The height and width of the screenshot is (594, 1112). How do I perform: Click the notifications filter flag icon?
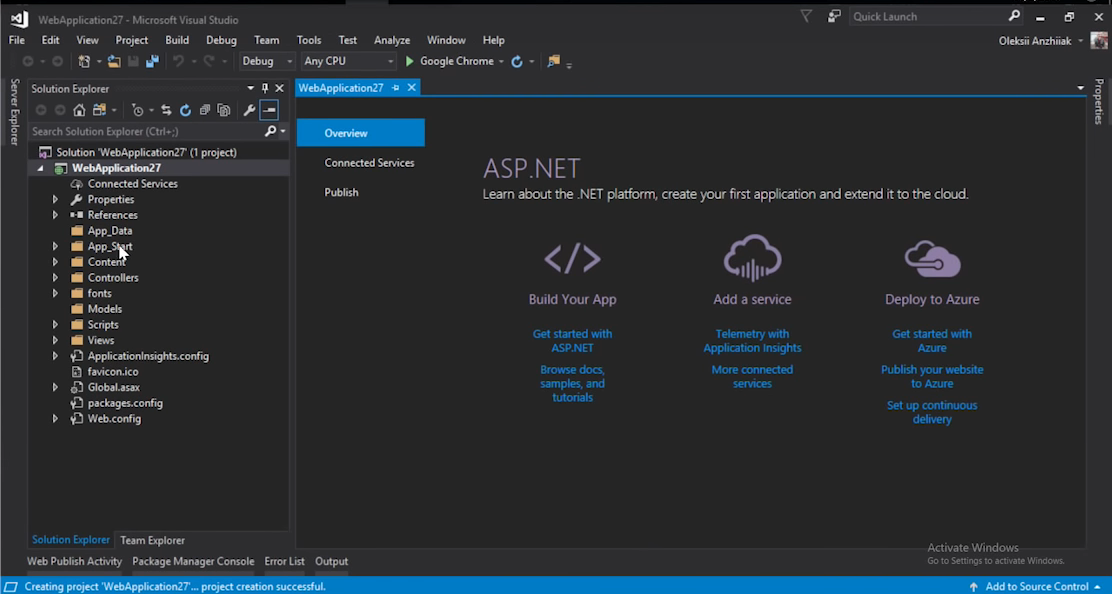click(x=806, y=16)
